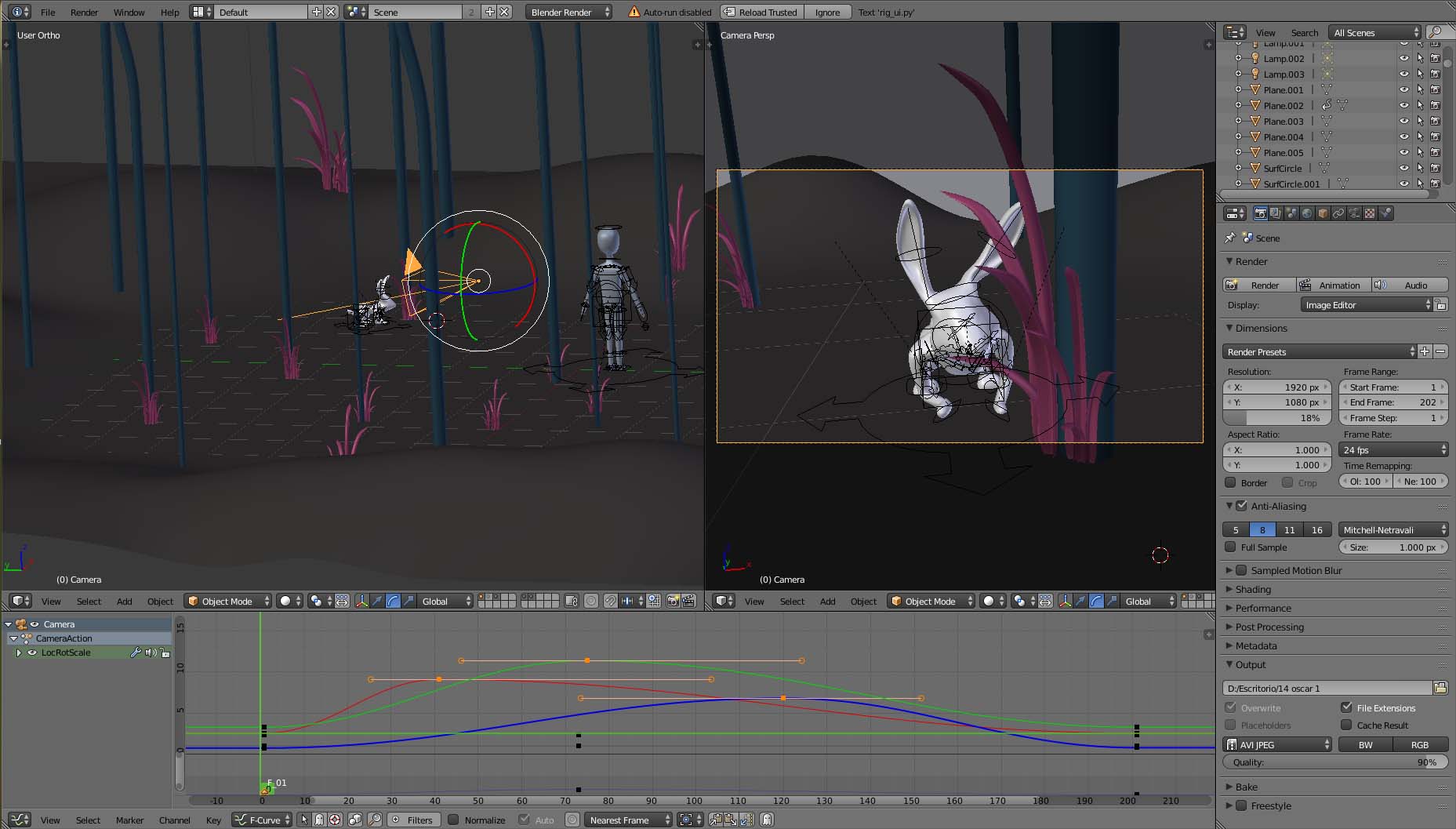Screen dimensions: 1456x829
Task: Expand the Performance panel
Action: 1262,608
